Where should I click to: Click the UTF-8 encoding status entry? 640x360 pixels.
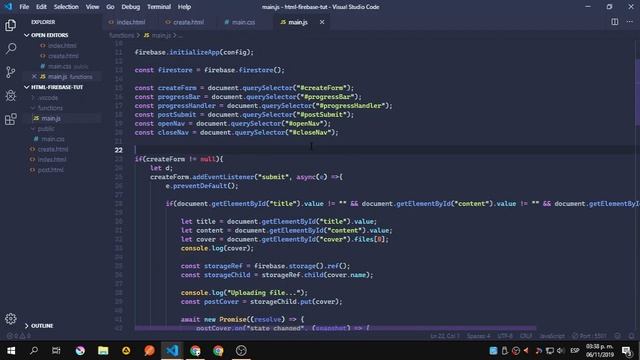click(505, 336)
